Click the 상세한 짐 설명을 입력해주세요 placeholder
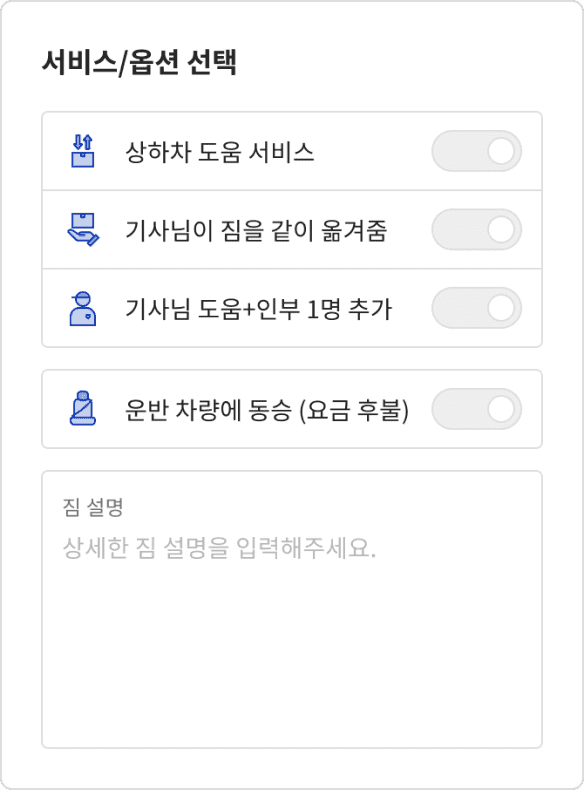Viewport: 584px width, 790px height. (x=219, y=548)
